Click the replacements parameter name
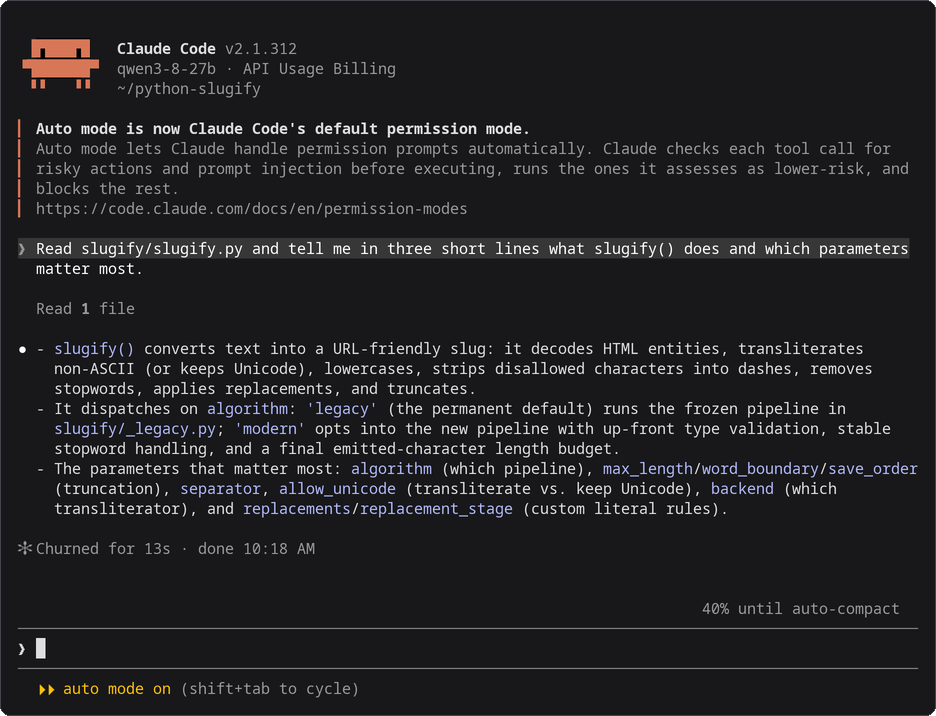The image size is (936, 716). tap(297, 509)
